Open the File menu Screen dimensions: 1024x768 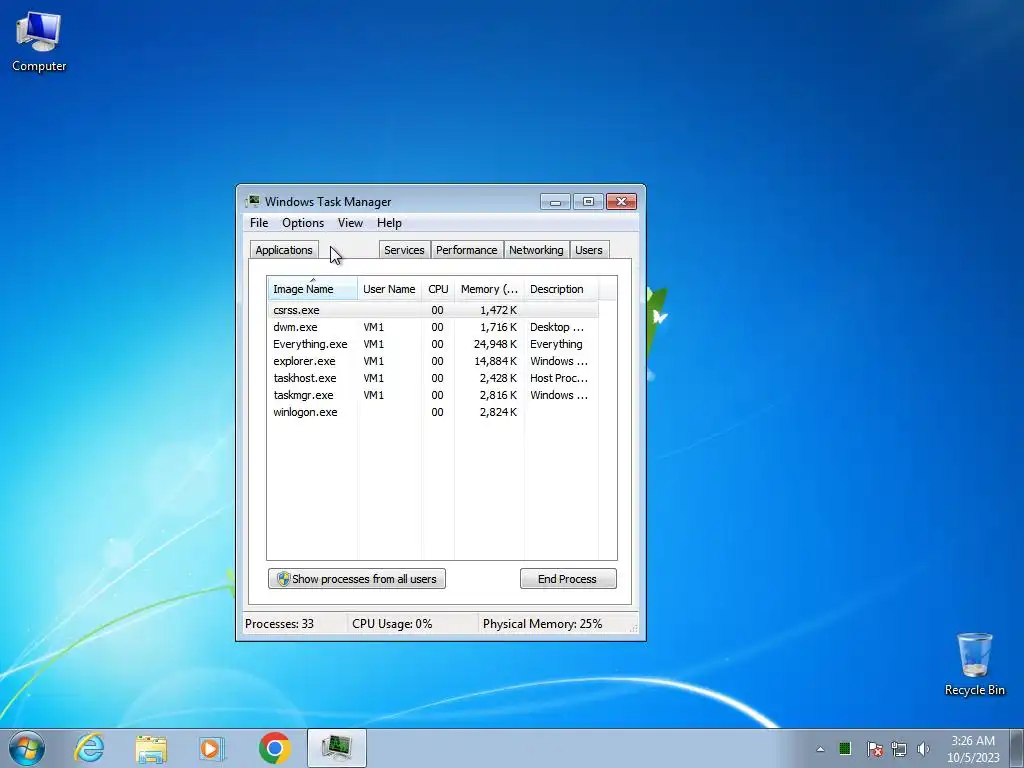(259, 223)
